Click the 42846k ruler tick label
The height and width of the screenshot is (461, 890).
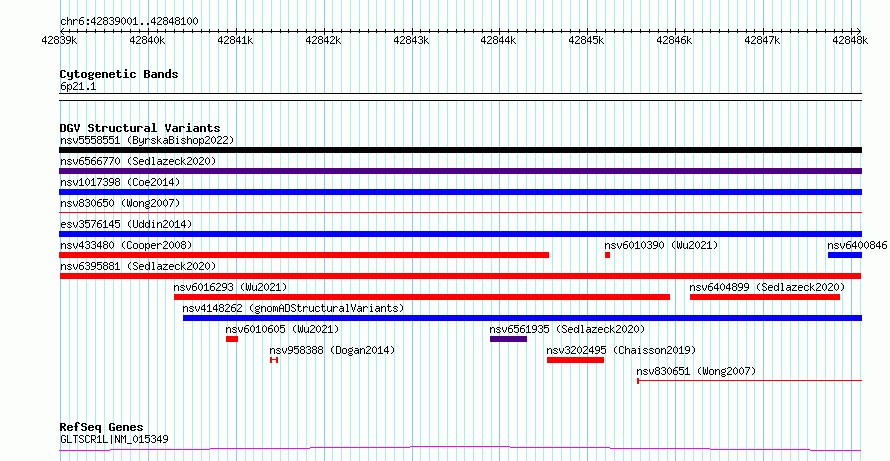coord(675,40)
